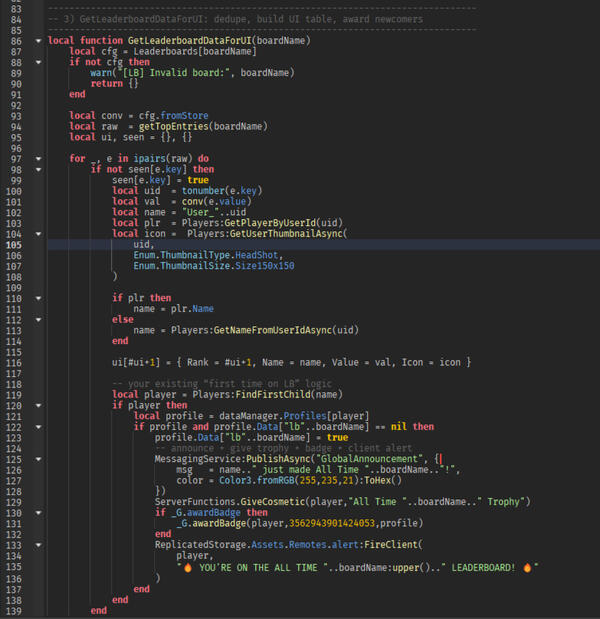Click the "[LB] Invalid board:" string
This screenshot has height=619, width=600.
(x=174, y=73)
